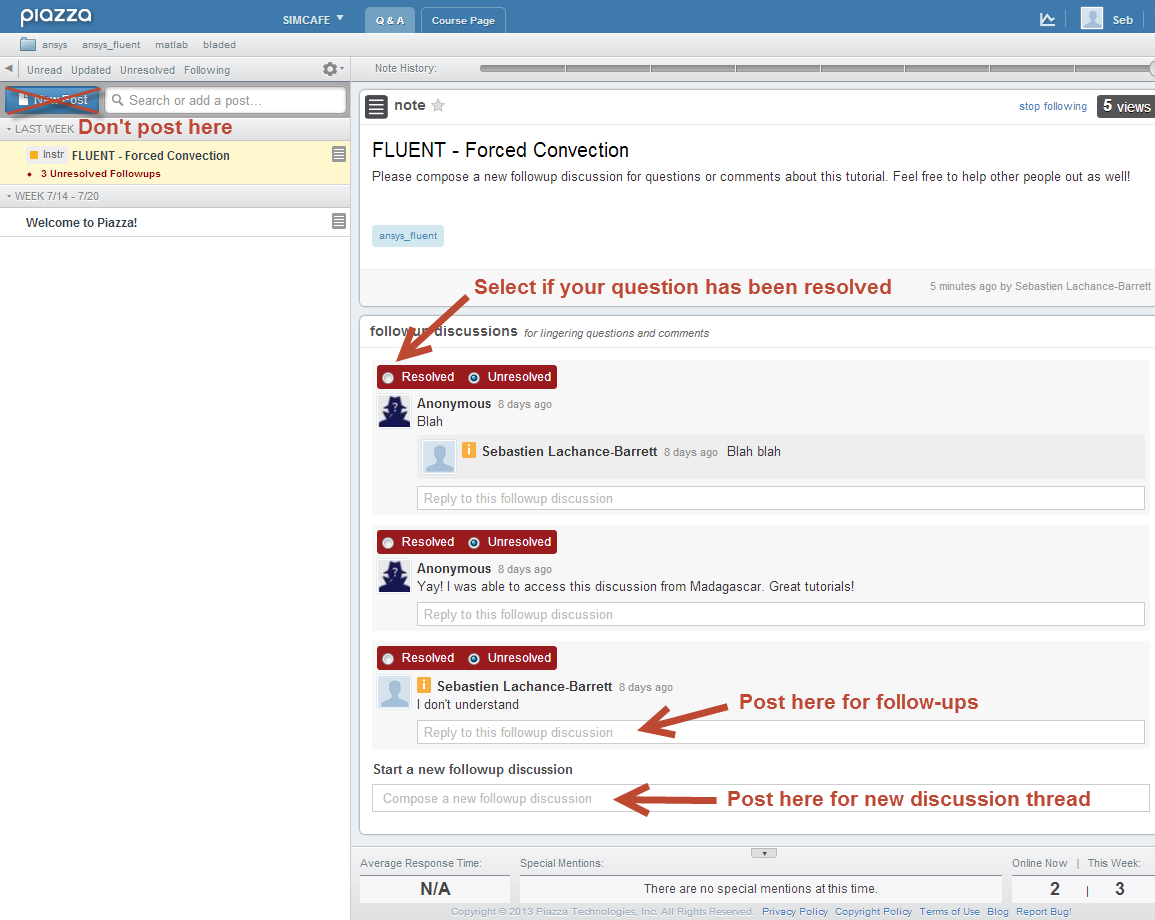Open the ansys_fluent folder filter

click(111, 45)
